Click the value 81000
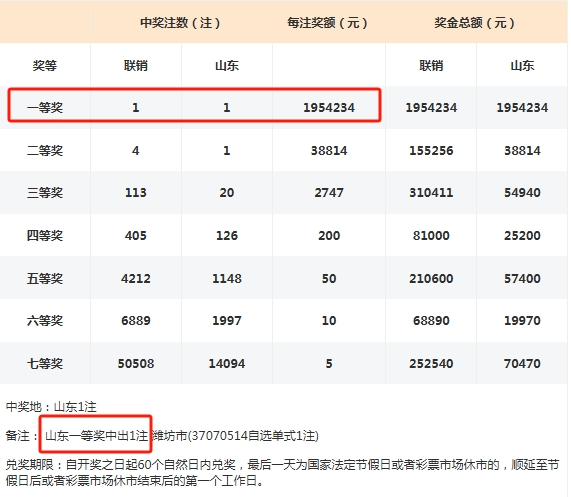 (431, 236)
